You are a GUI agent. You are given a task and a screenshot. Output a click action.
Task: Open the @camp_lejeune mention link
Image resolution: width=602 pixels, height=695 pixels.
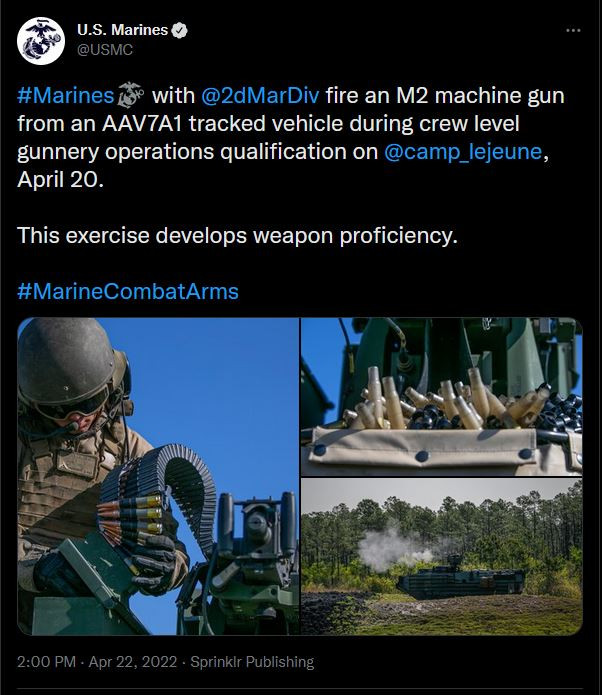(x=463, y=152)
